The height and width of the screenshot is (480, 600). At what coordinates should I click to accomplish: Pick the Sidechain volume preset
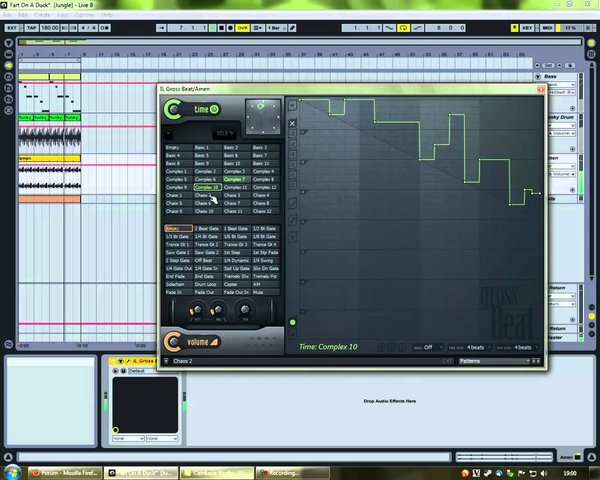coord(178,284)
